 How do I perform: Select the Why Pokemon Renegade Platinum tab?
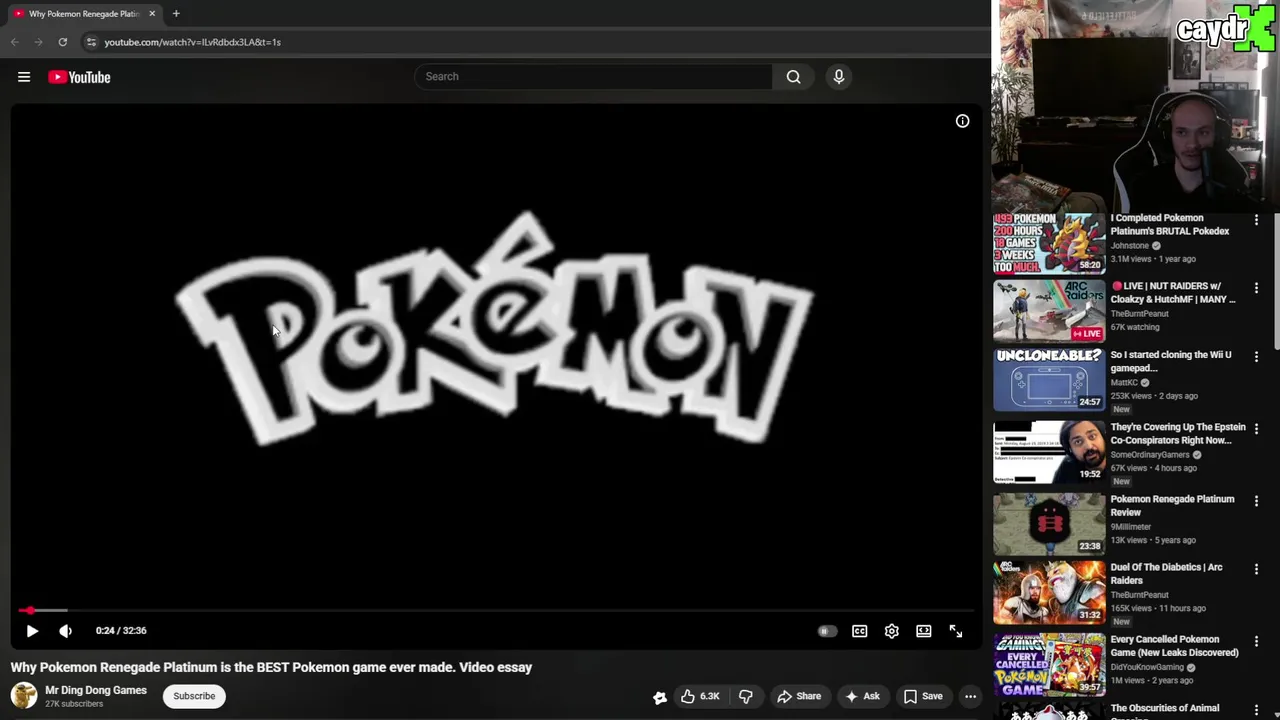(x=84, y=14)
